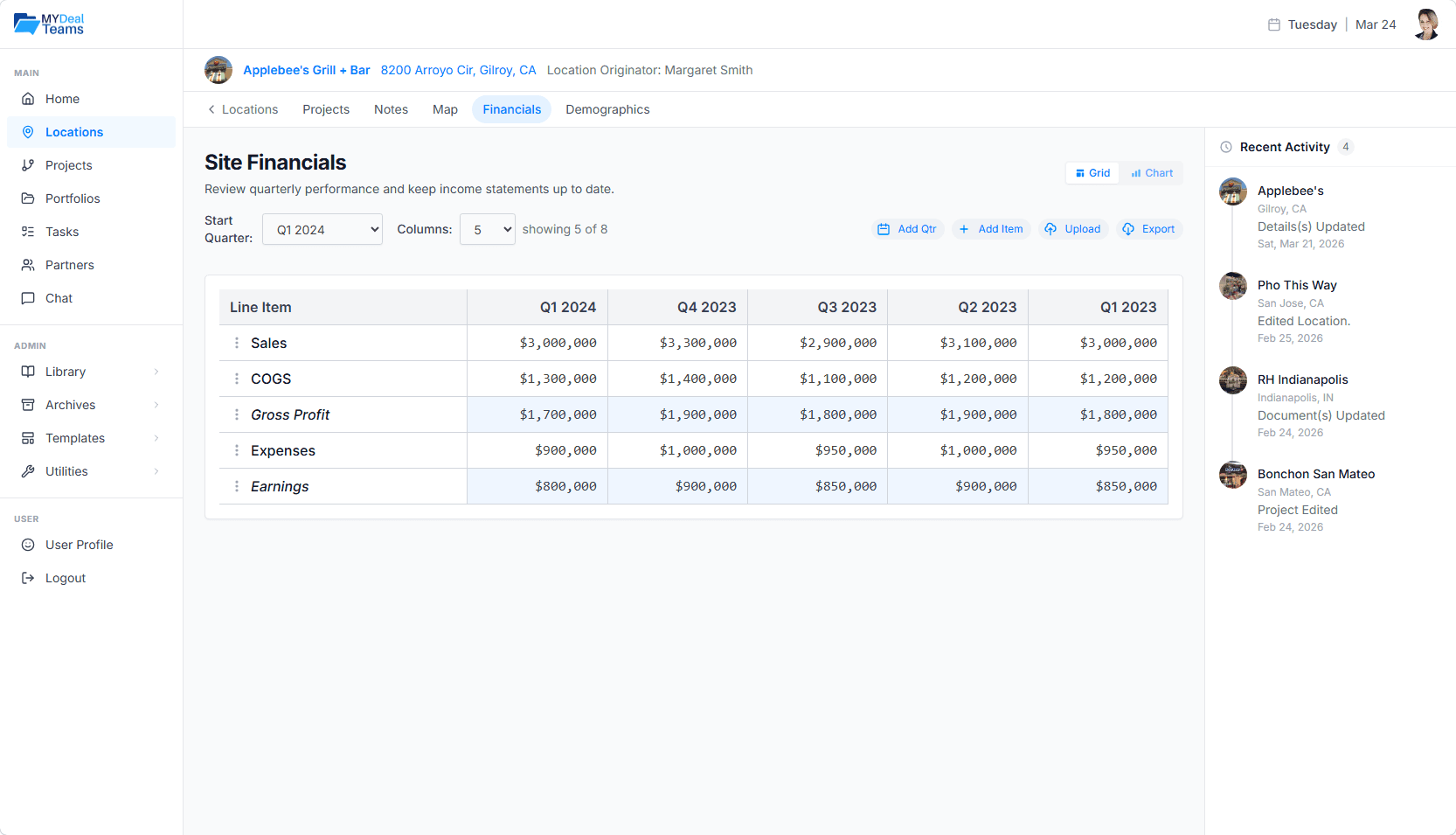This screenshot has height=835, width=1456.
Task: Select Sales Q1 2024 cell $3,000,000
Action: point(537,343)
